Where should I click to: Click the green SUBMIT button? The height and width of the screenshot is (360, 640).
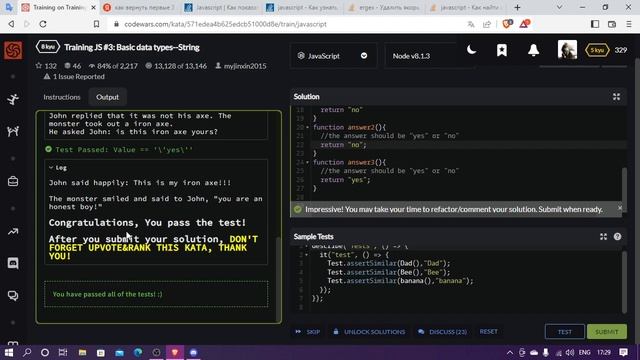pyautogui.click(x=607, y=332)
